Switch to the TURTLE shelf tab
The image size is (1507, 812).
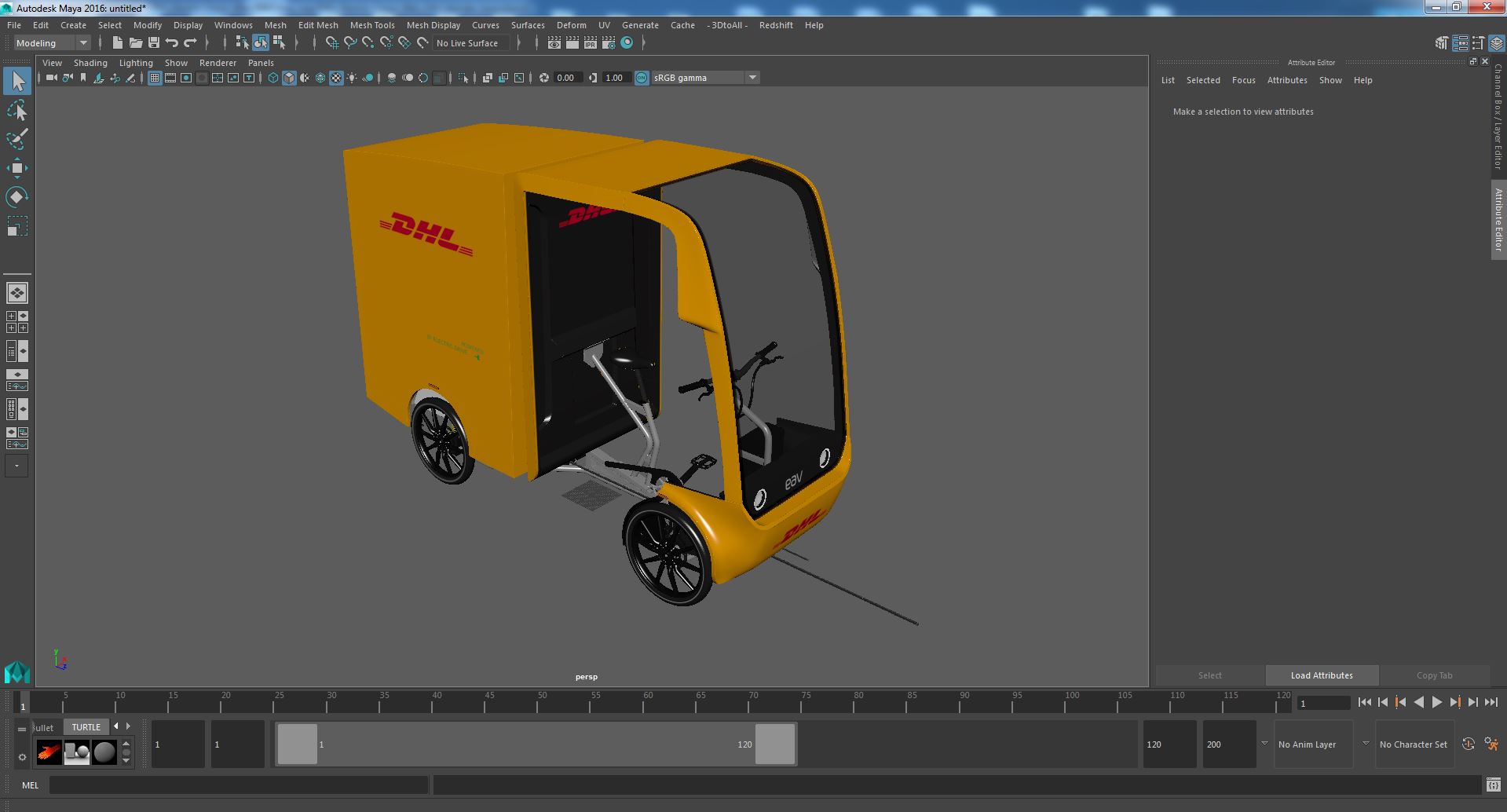[x=86, y=727]
